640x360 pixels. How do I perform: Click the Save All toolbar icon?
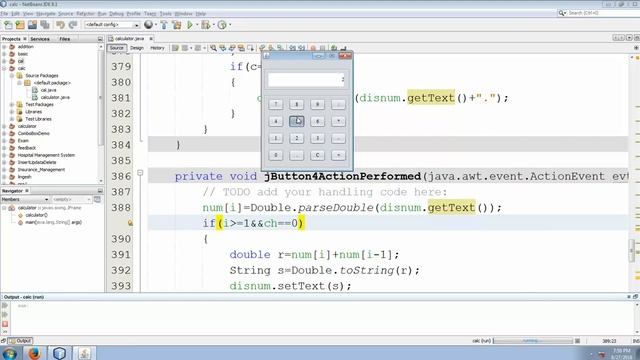point(44,25)
